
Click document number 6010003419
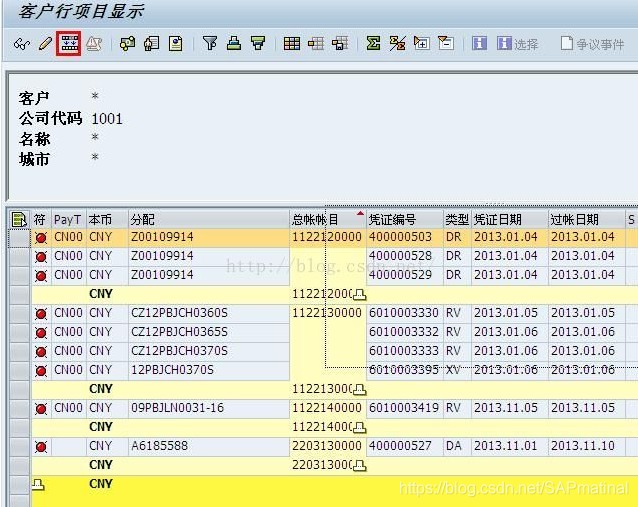tap(404, 408)
